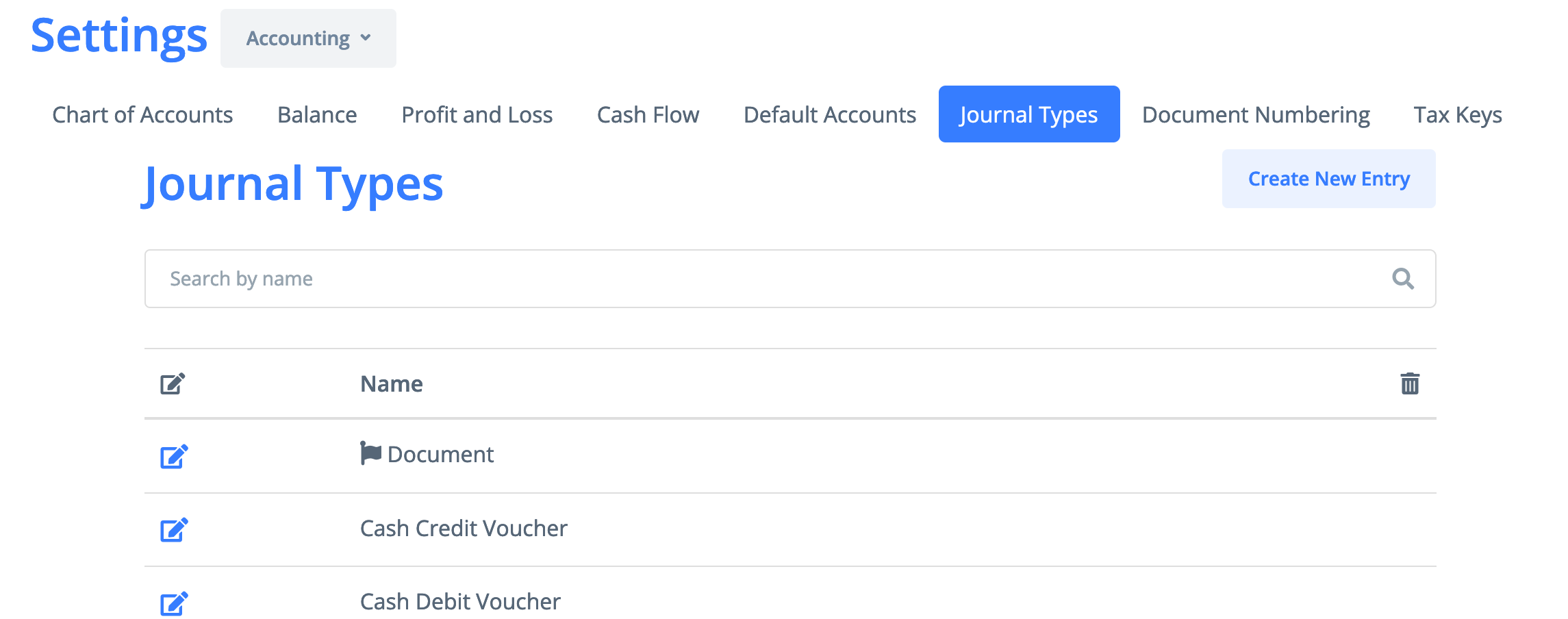This screenshot has width=1568, height=619.
Task: Switch to the Document Numbering tab
Action: (x=1256, y=114)
